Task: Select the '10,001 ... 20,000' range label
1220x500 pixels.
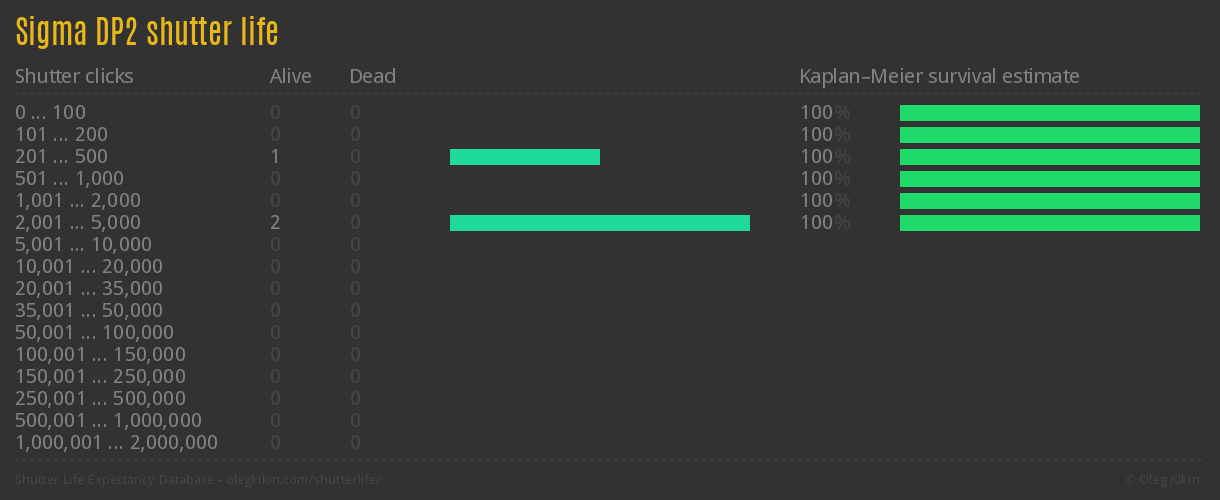Action: tap(89, 267)
